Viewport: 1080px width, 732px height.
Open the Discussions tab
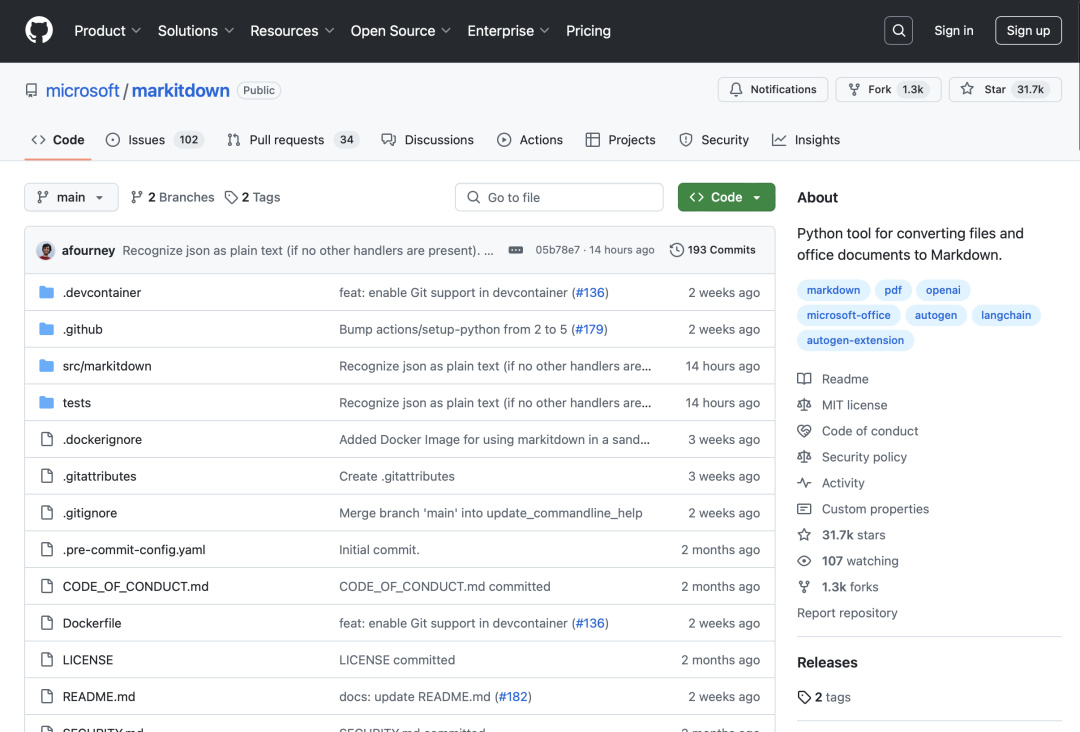[x=427, y=140]
